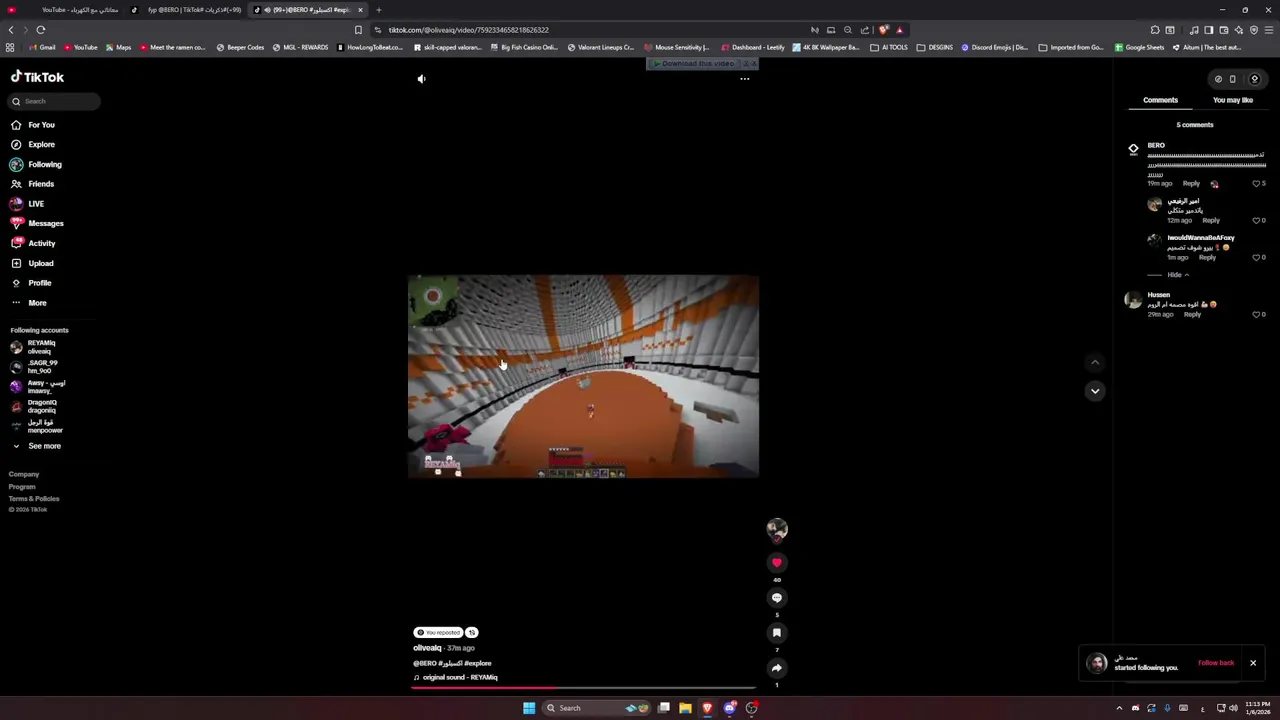
Task: Mute the TikTok video with the speaker icon
Action: pyautogui.click(x=421, y=79)
